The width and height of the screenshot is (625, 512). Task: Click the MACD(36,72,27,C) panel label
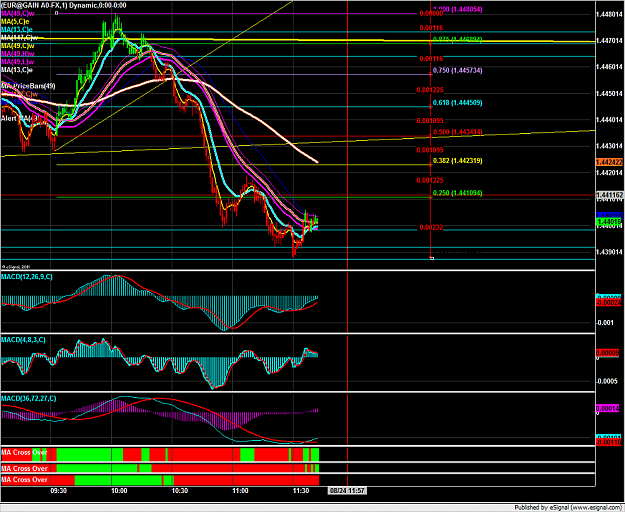[28, 398]
